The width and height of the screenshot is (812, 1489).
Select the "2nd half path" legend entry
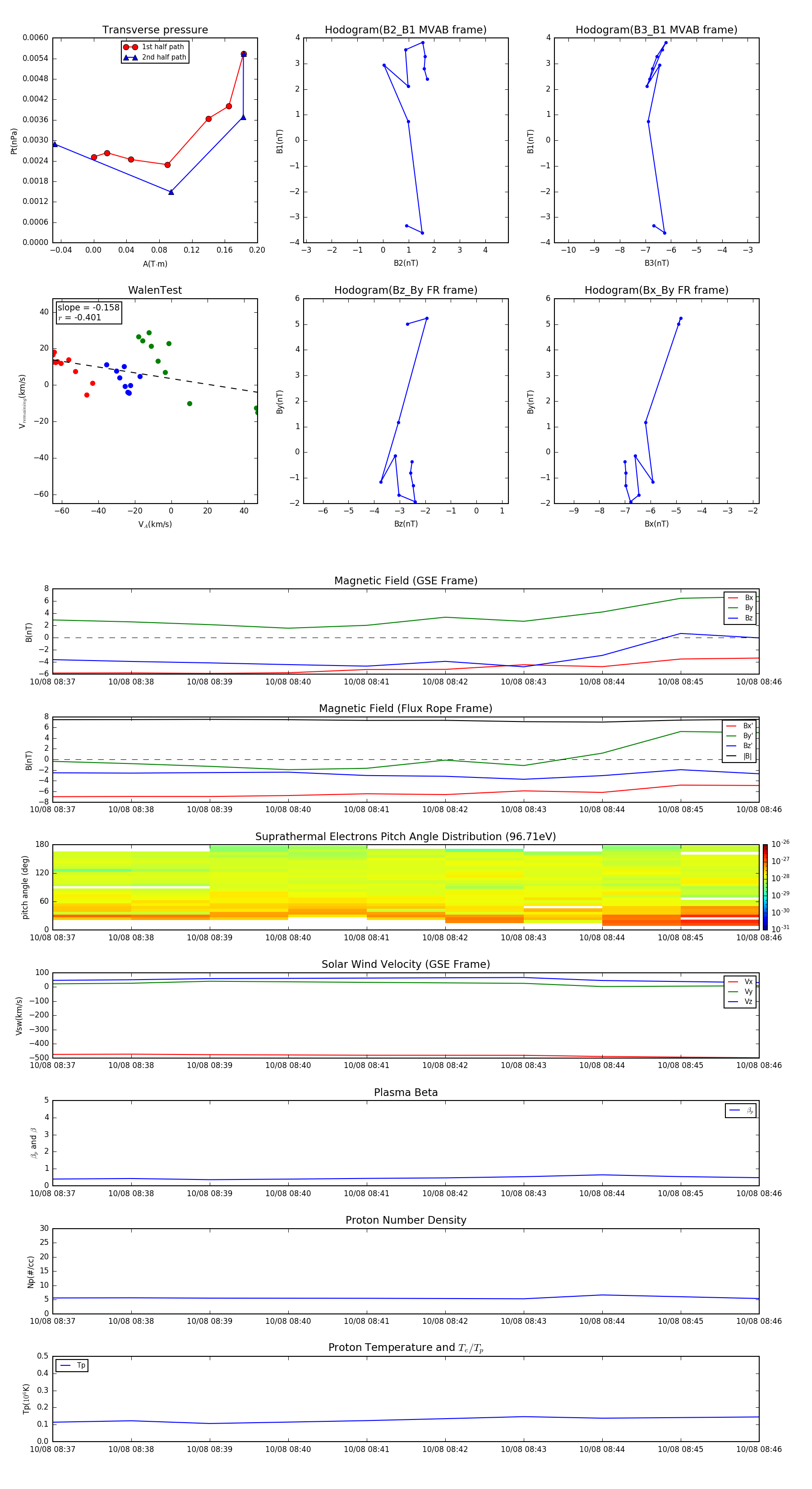[x=155, y=57]
